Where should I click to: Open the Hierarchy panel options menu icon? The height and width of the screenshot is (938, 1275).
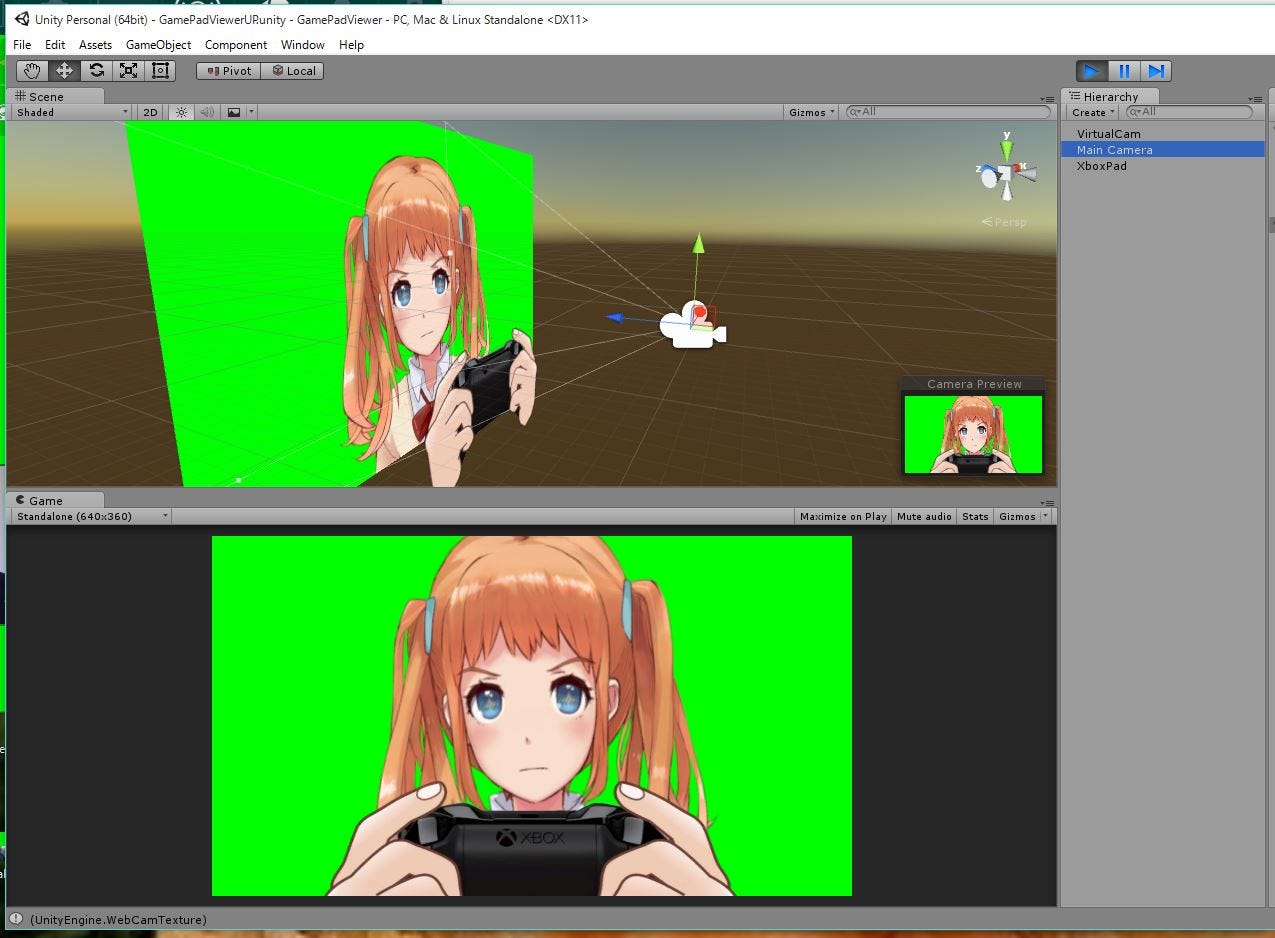[1256, 98]
